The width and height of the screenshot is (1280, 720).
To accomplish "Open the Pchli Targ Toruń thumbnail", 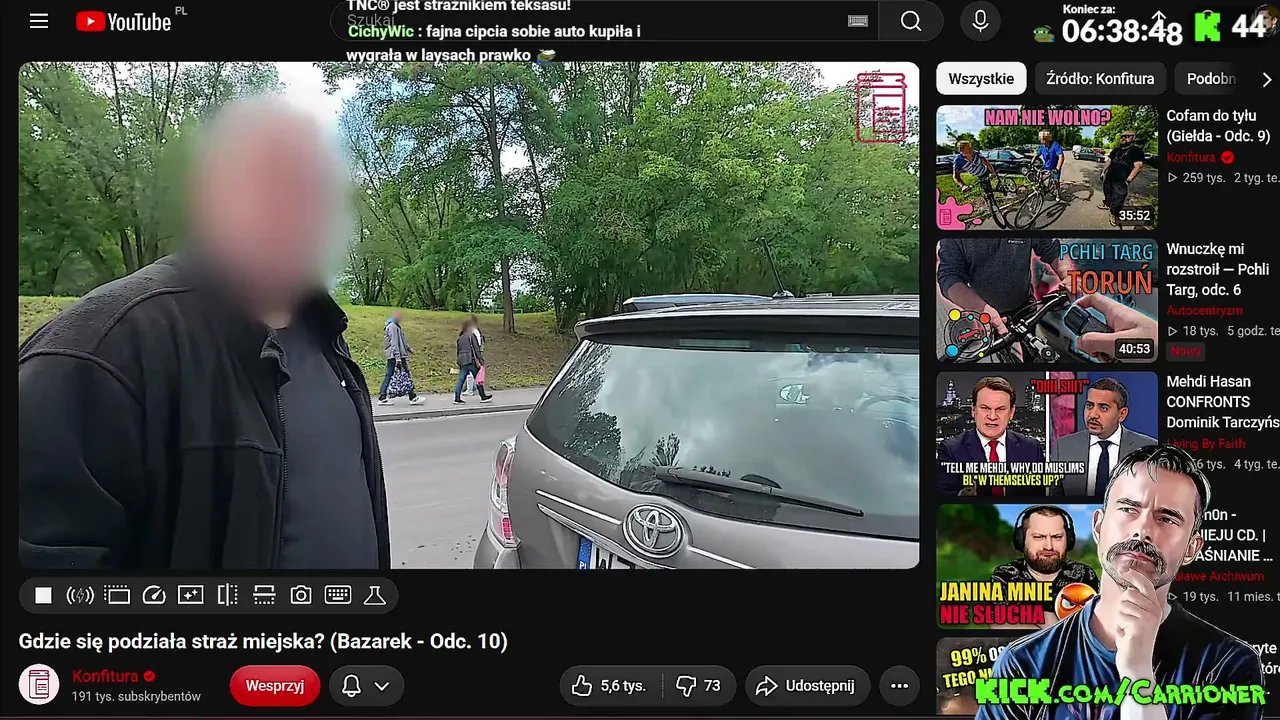I will (1047, 300).
